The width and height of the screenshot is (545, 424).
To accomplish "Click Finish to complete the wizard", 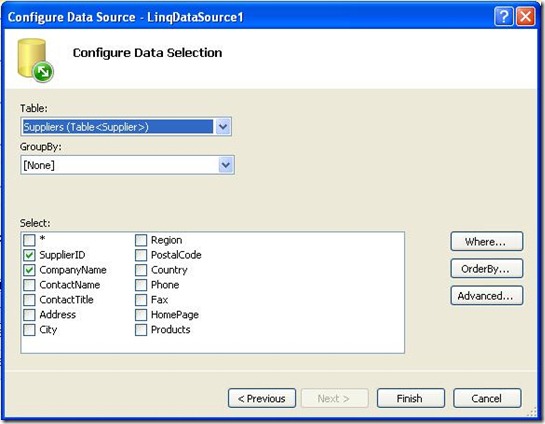I will [411, 398].
